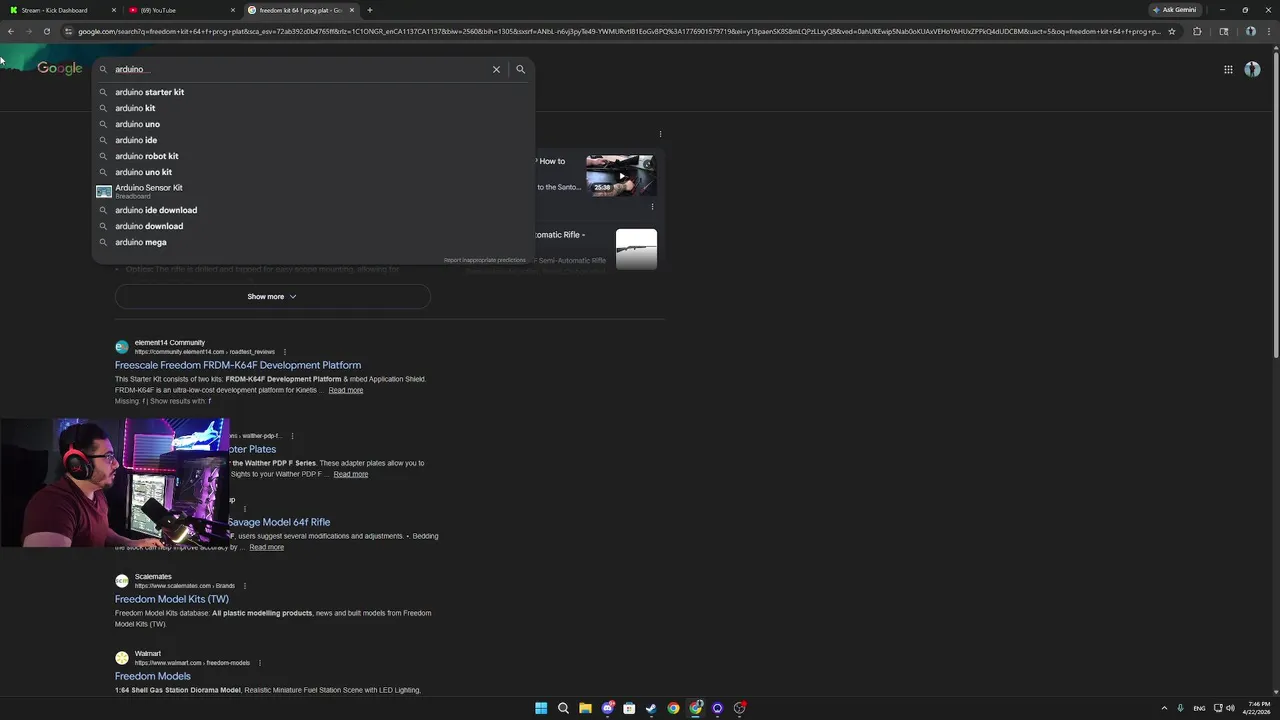Screen dimensions: 1280x720
Task: Open a new browser tab with plus
Action: [x=370, y=10]
